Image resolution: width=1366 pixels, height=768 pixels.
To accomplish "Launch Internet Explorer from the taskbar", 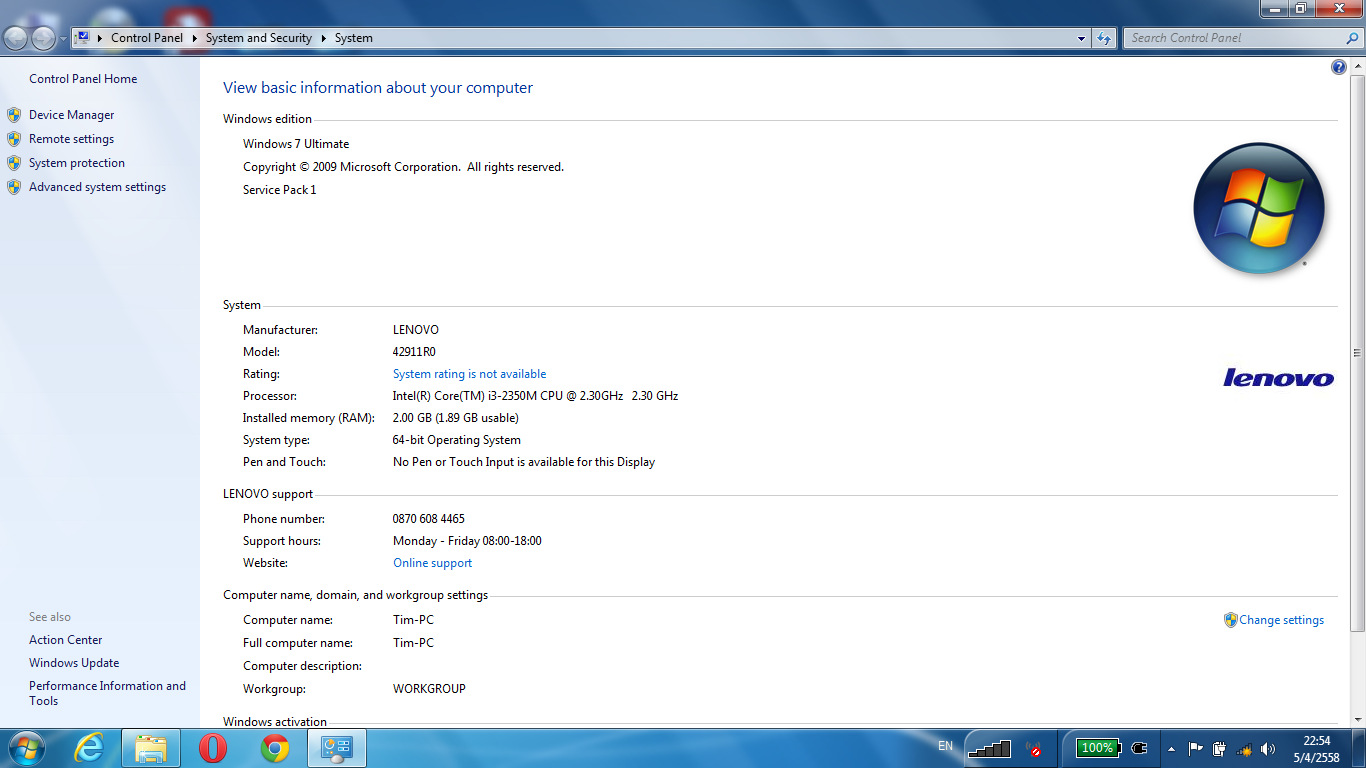I will pyautogui.click(x=89, y=748).
